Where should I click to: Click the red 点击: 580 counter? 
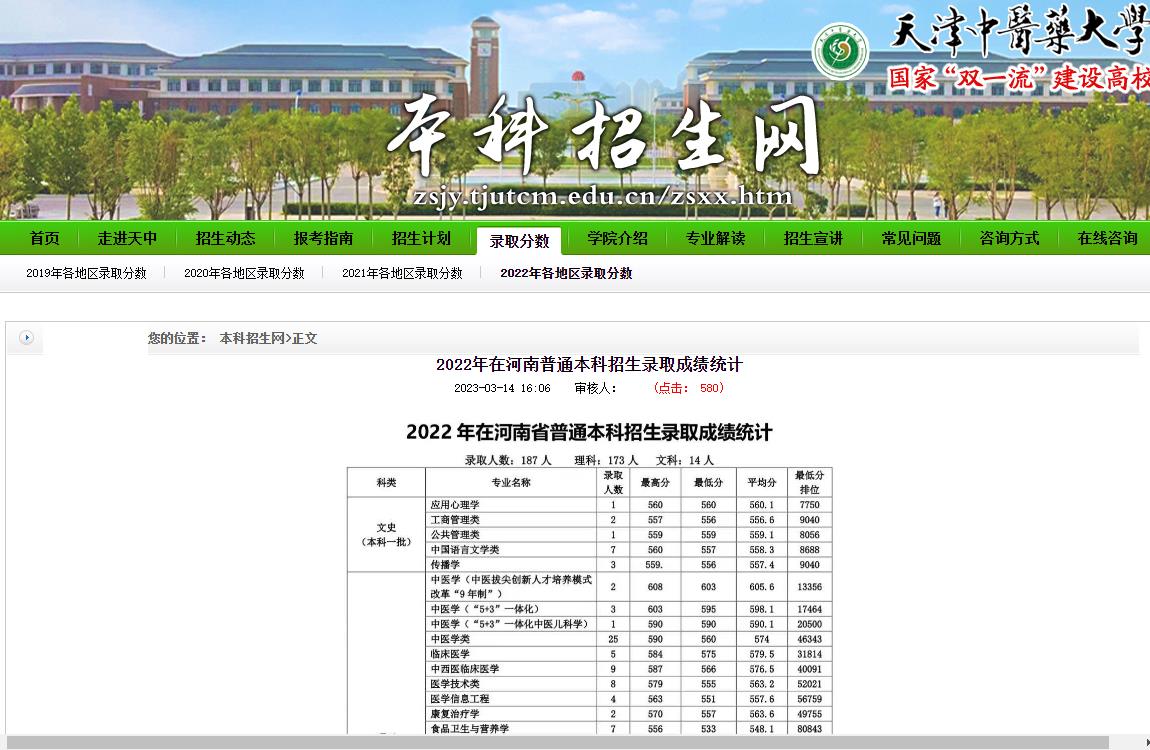pos(688,389)
